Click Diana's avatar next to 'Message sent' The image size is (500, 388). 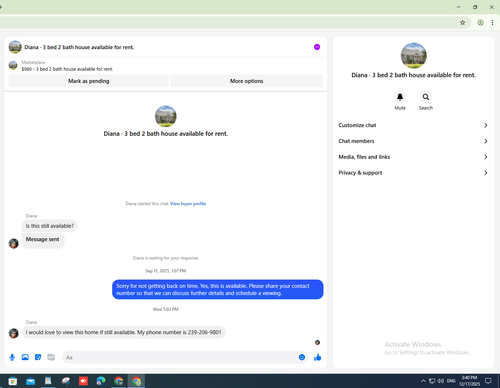click(13, 243)
